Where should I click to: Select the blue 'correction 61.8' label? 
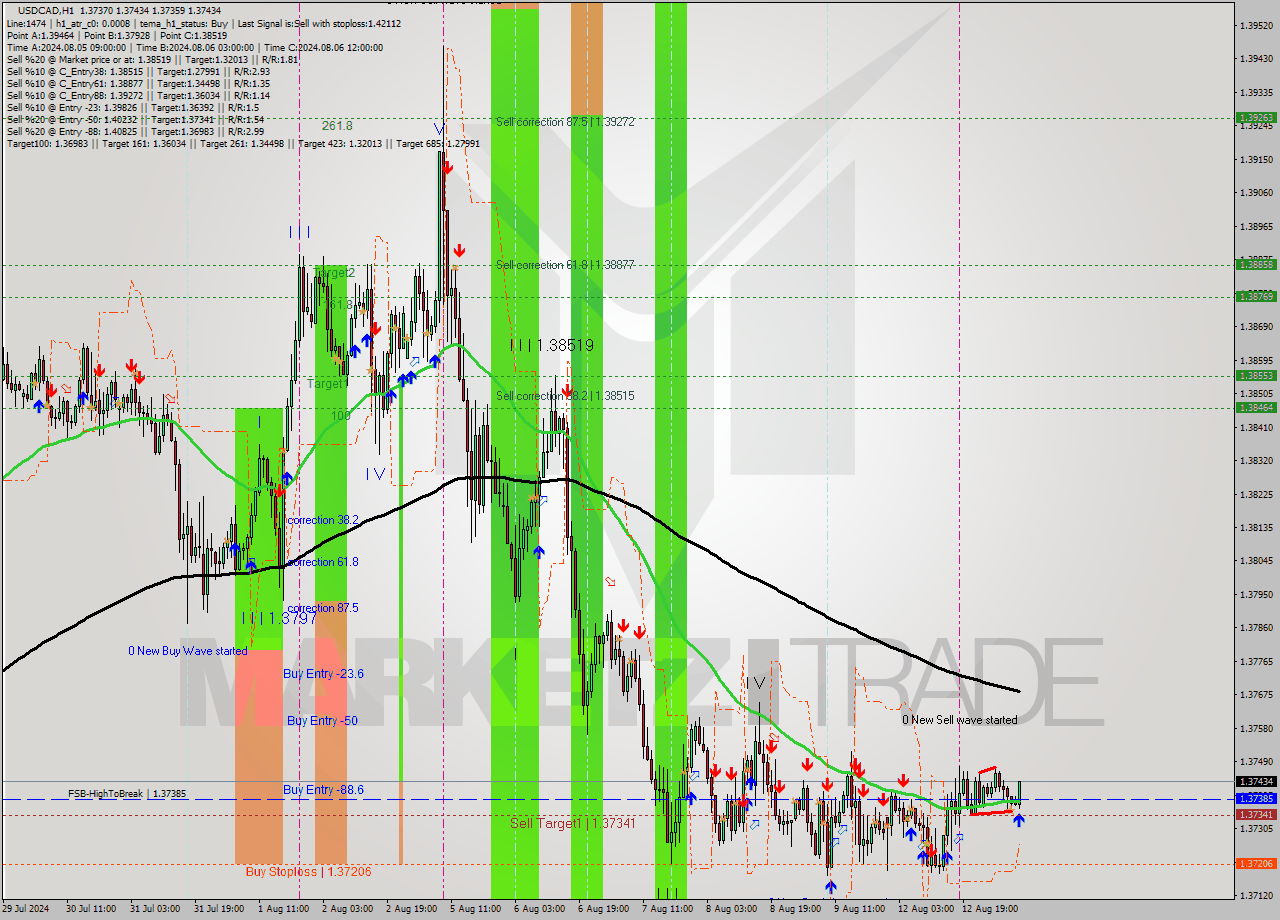(322, 562)
